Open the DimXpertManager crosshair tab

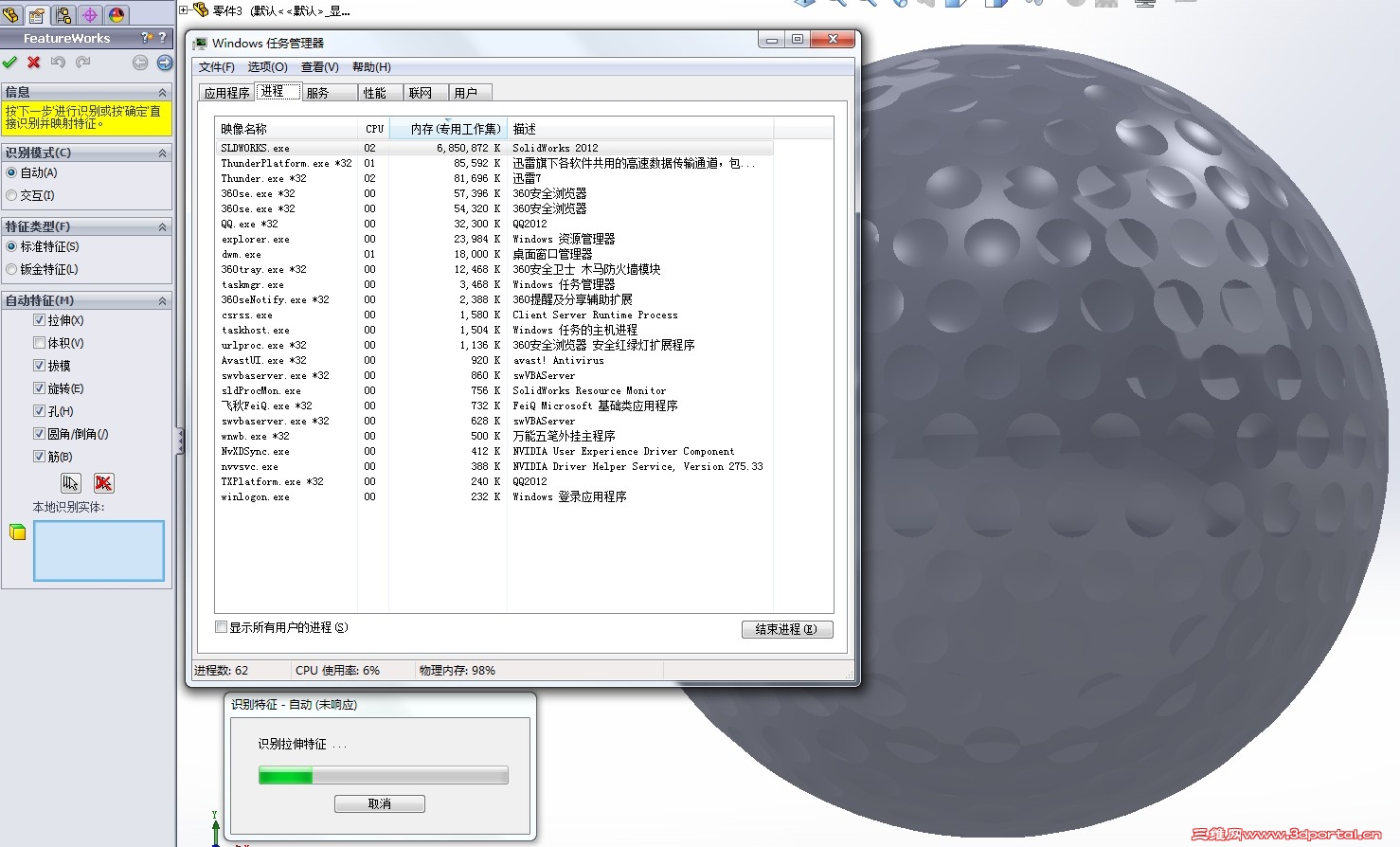coord(90,14)
